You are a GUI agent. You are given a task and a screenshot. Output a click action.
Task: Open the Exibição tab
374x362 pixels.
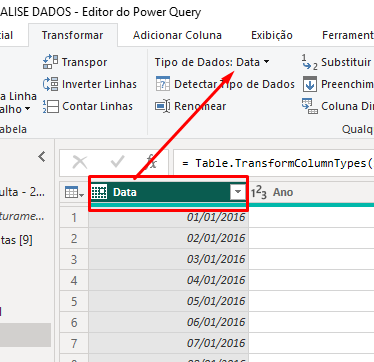tap(272, 35)
